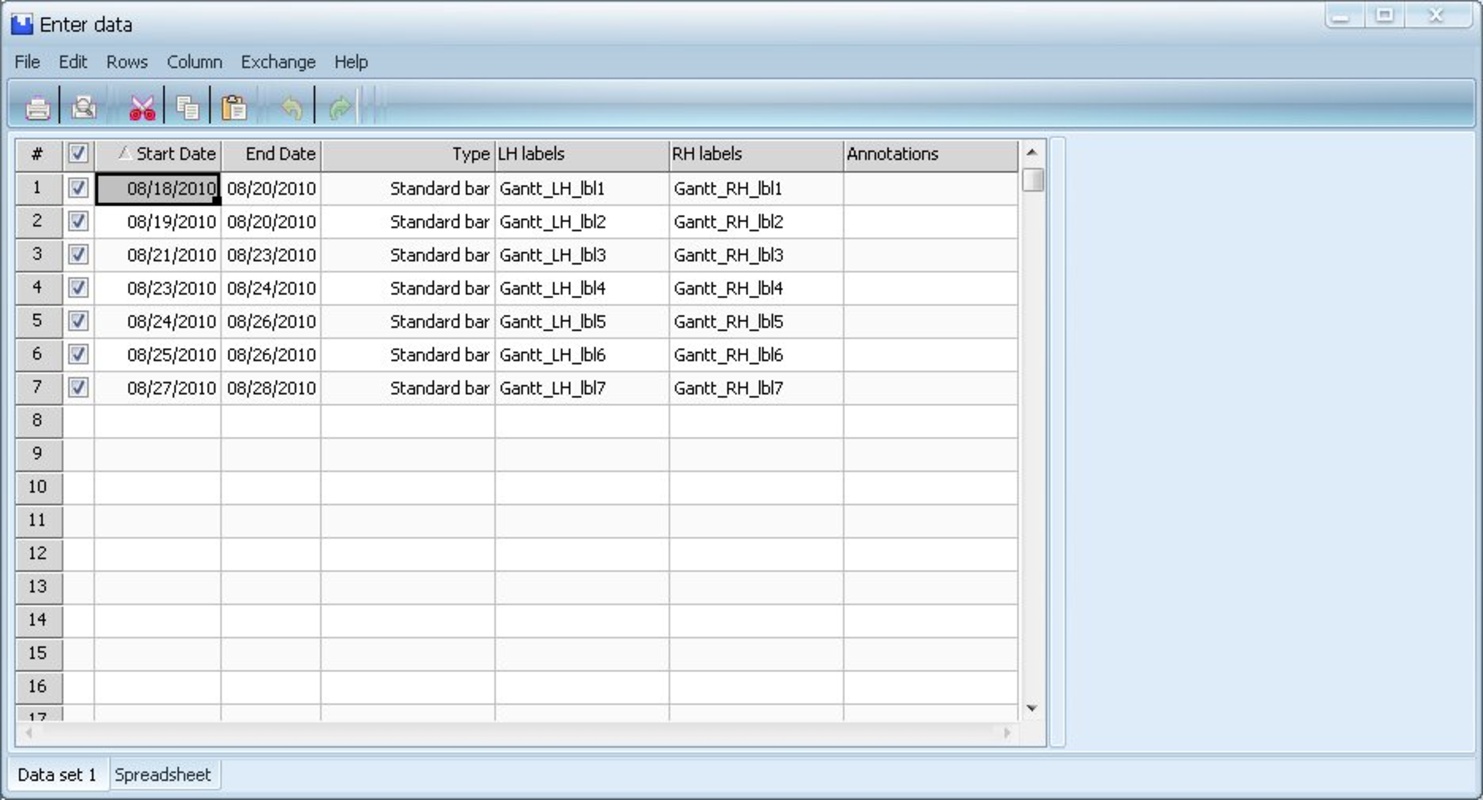Maximize the Enter data window

[1385, 15]
